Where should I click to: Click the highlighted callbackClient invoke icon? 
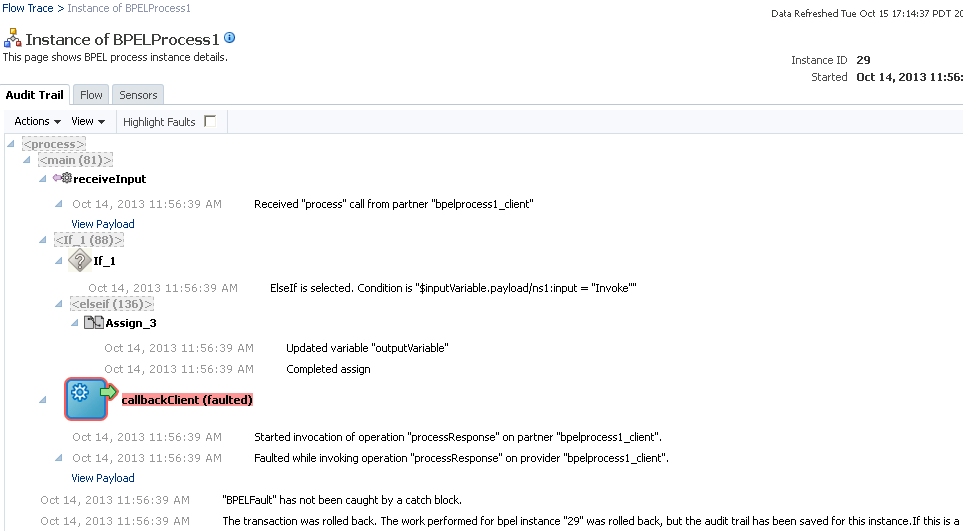pyautogui.click(x=91, y=399)
